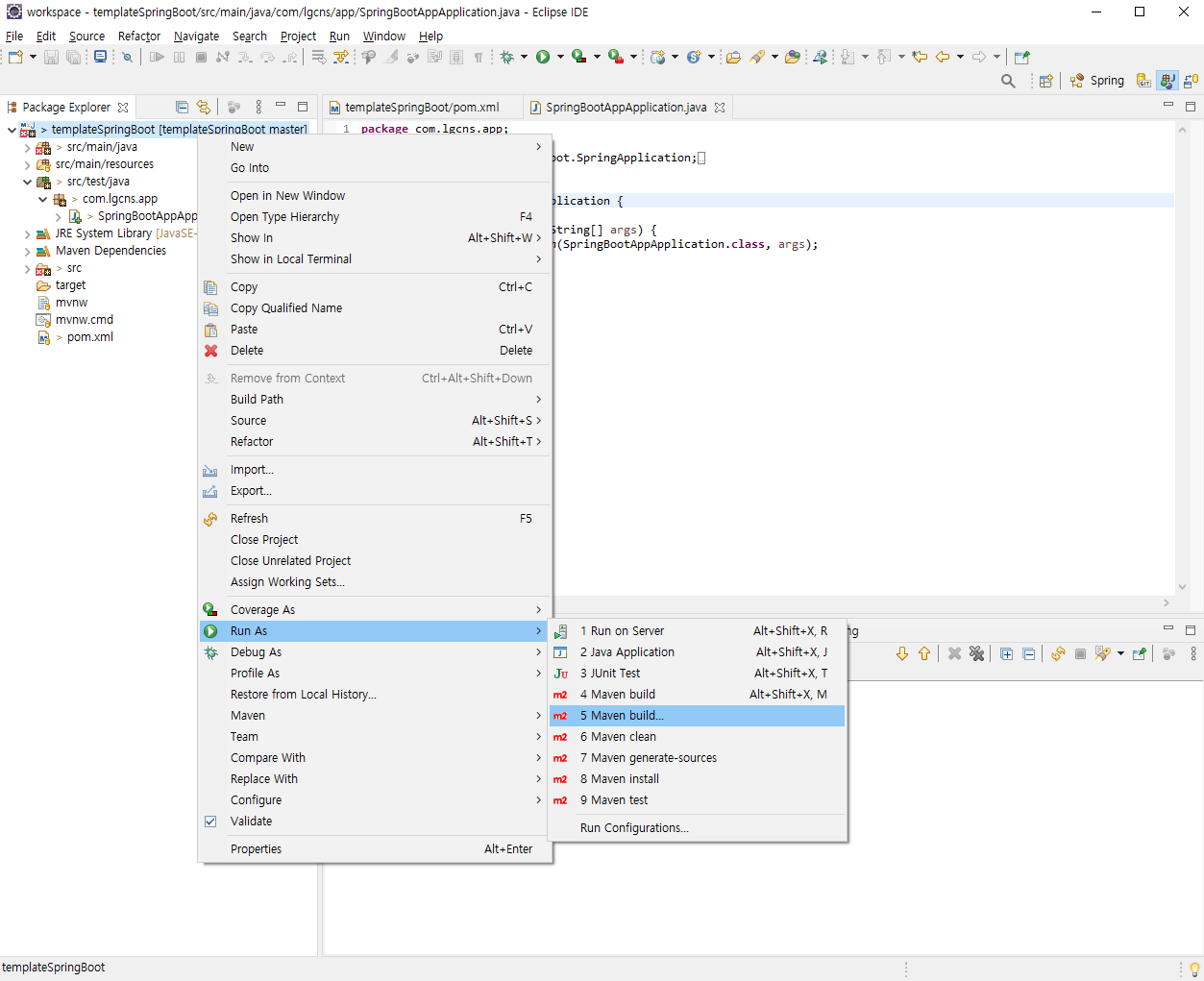The image size is (1204, 981).
Task: Maximize the editor area
Action: (1191, 106)
